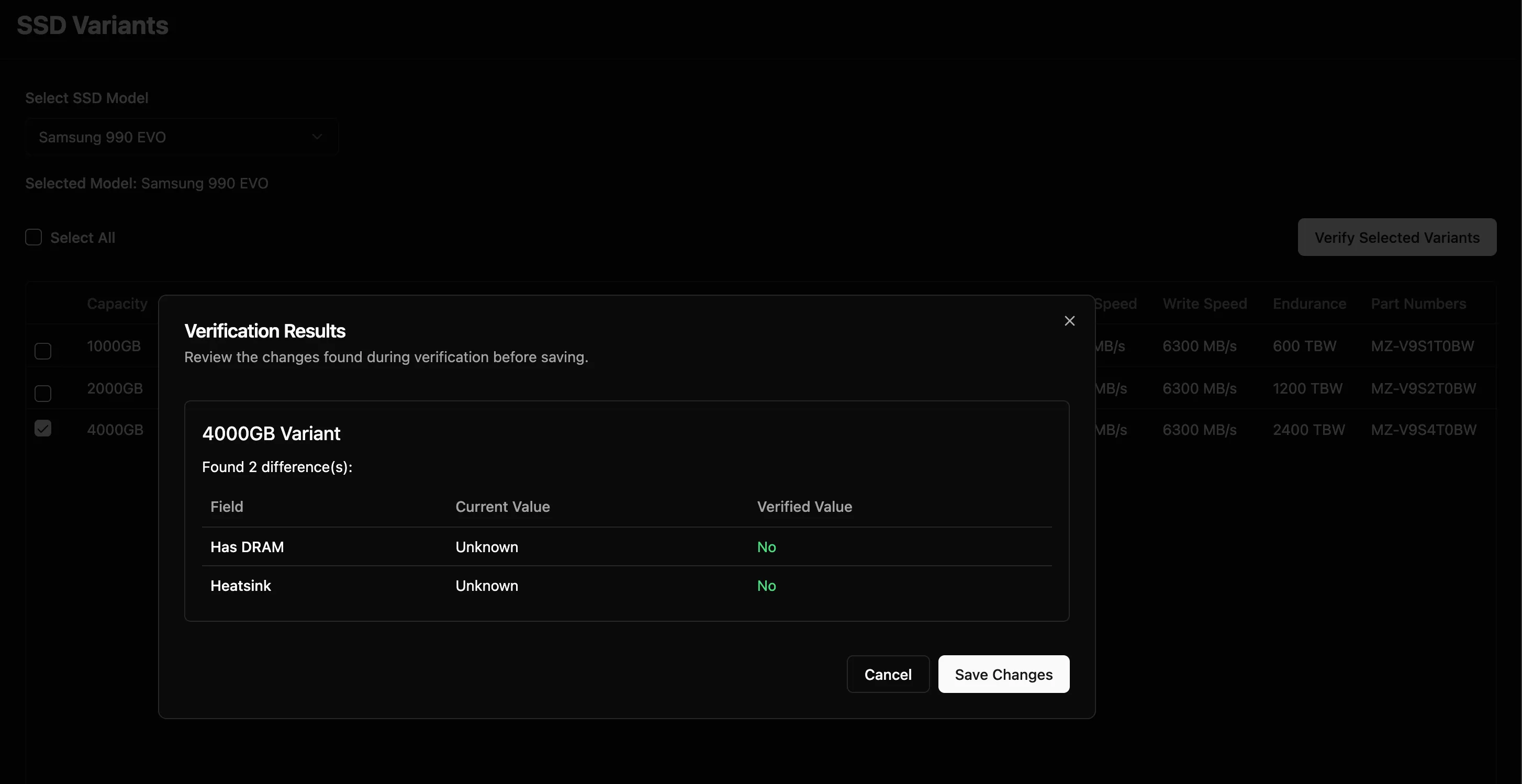1522x784 pixels.
Task: Click the 2400 TBW endurance cell
Action: [x=1308, y=430]
